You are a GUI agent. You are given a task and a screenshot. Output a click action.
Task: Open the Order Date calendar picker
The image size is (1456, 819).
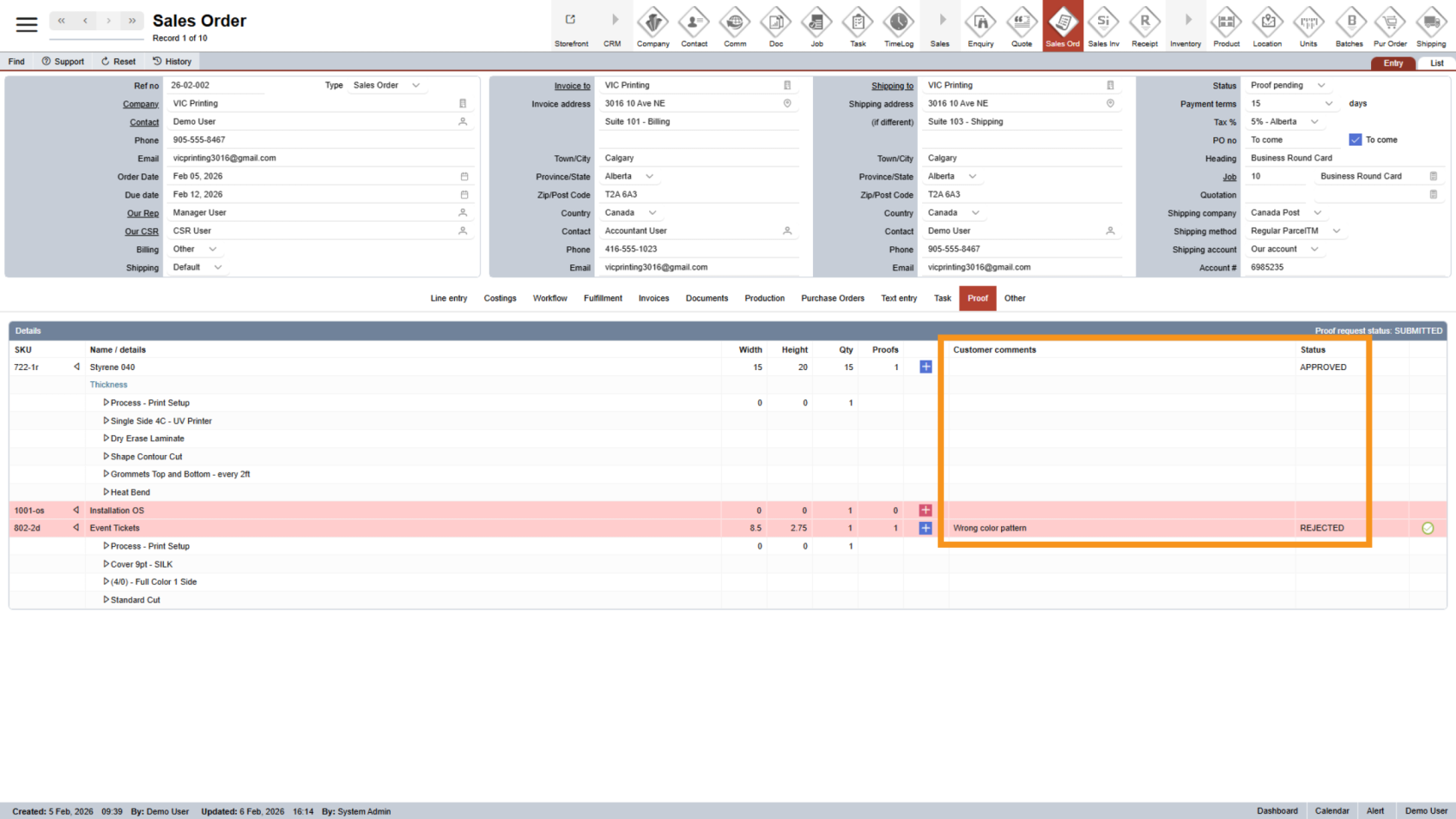(464, 177)
